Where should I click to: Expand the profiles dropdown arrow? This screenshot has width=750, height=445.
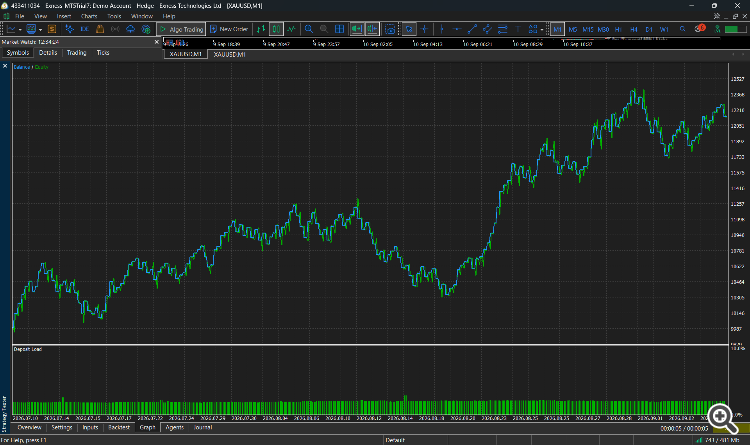tap(40, 30)
